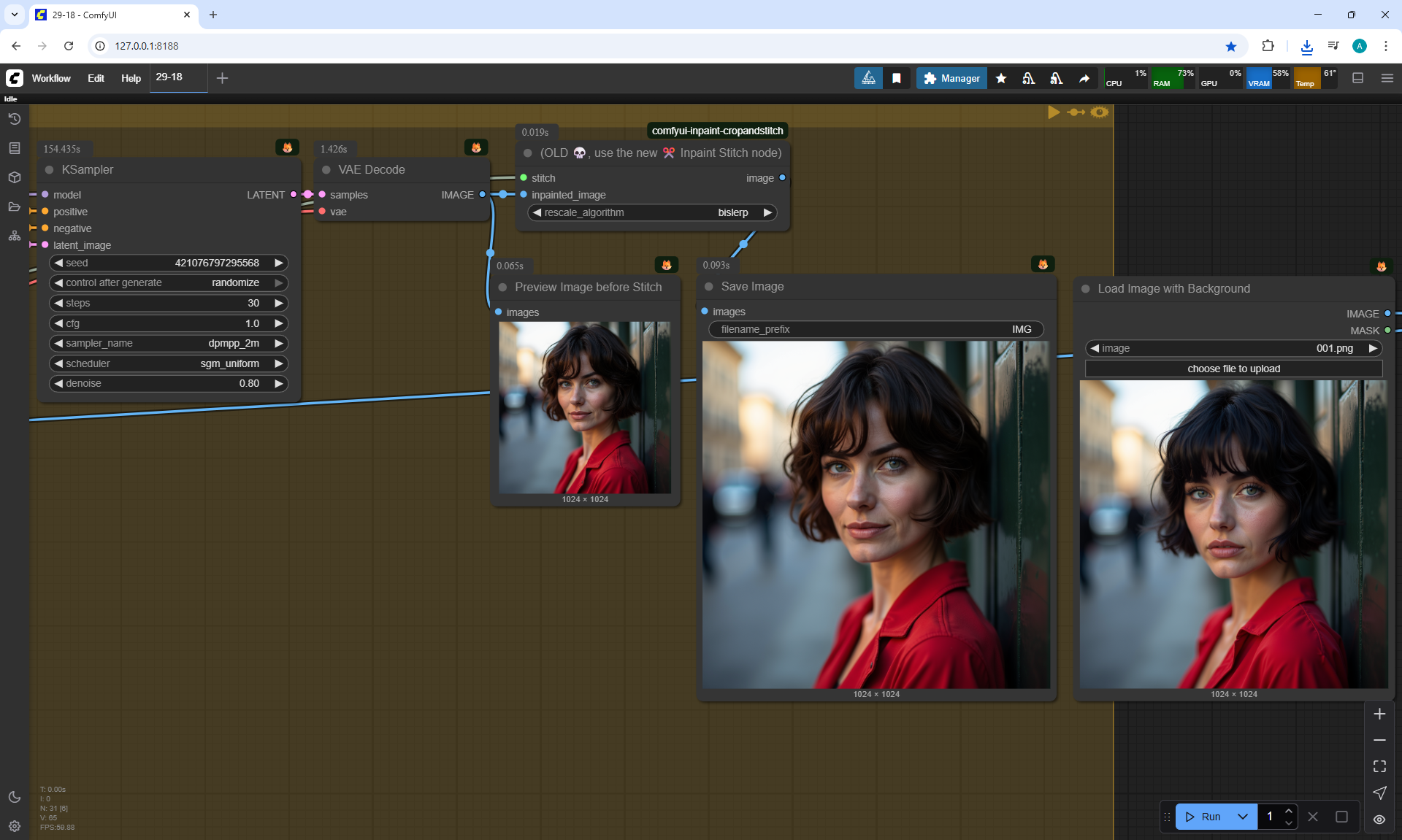Click choose file to upload button
Screen dimensions: 1402x840
pyautogui.click(x=1233, y=369)
